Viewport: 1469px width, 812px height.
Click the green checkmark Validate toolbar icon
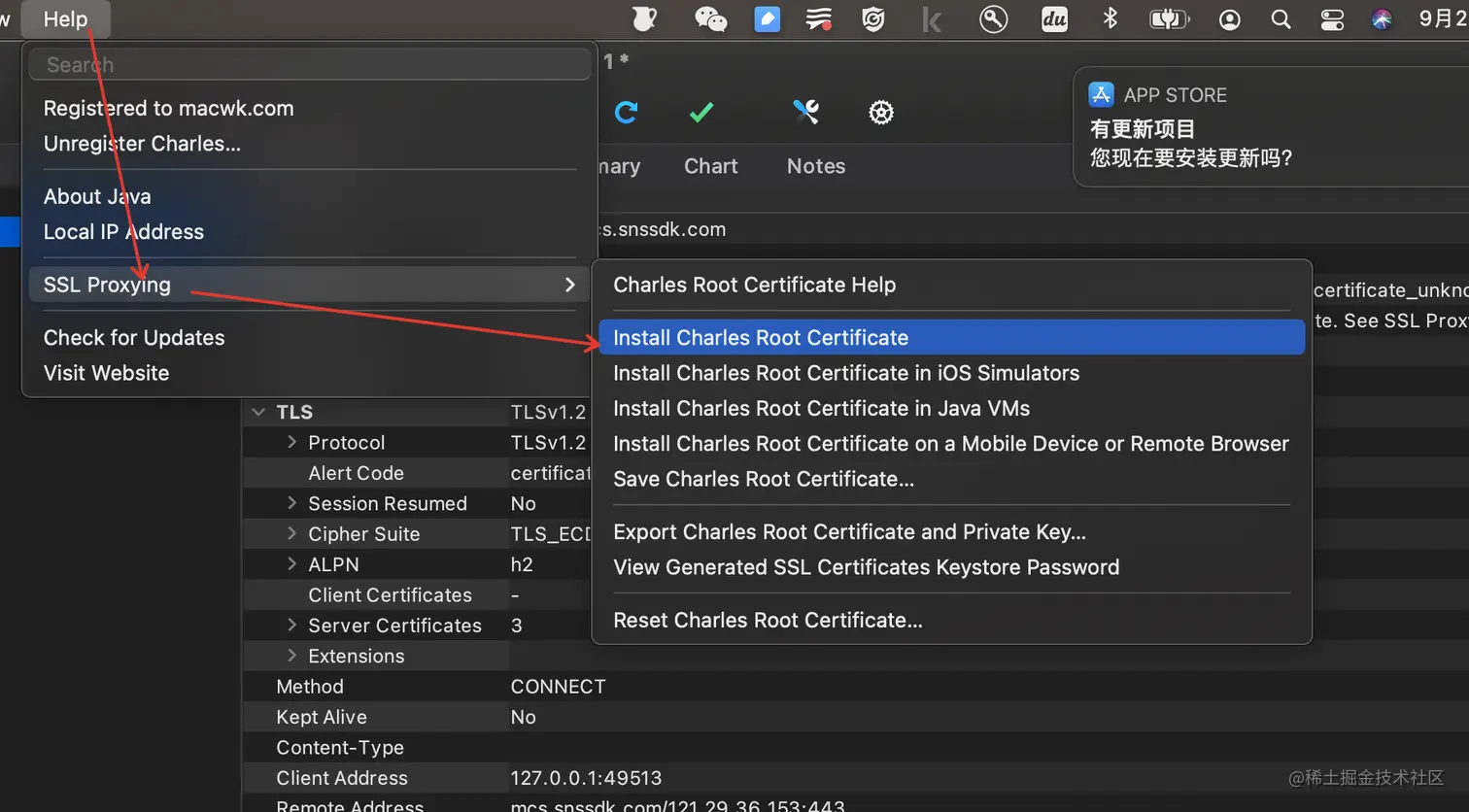pyautogui.click(x=701, y=113)
